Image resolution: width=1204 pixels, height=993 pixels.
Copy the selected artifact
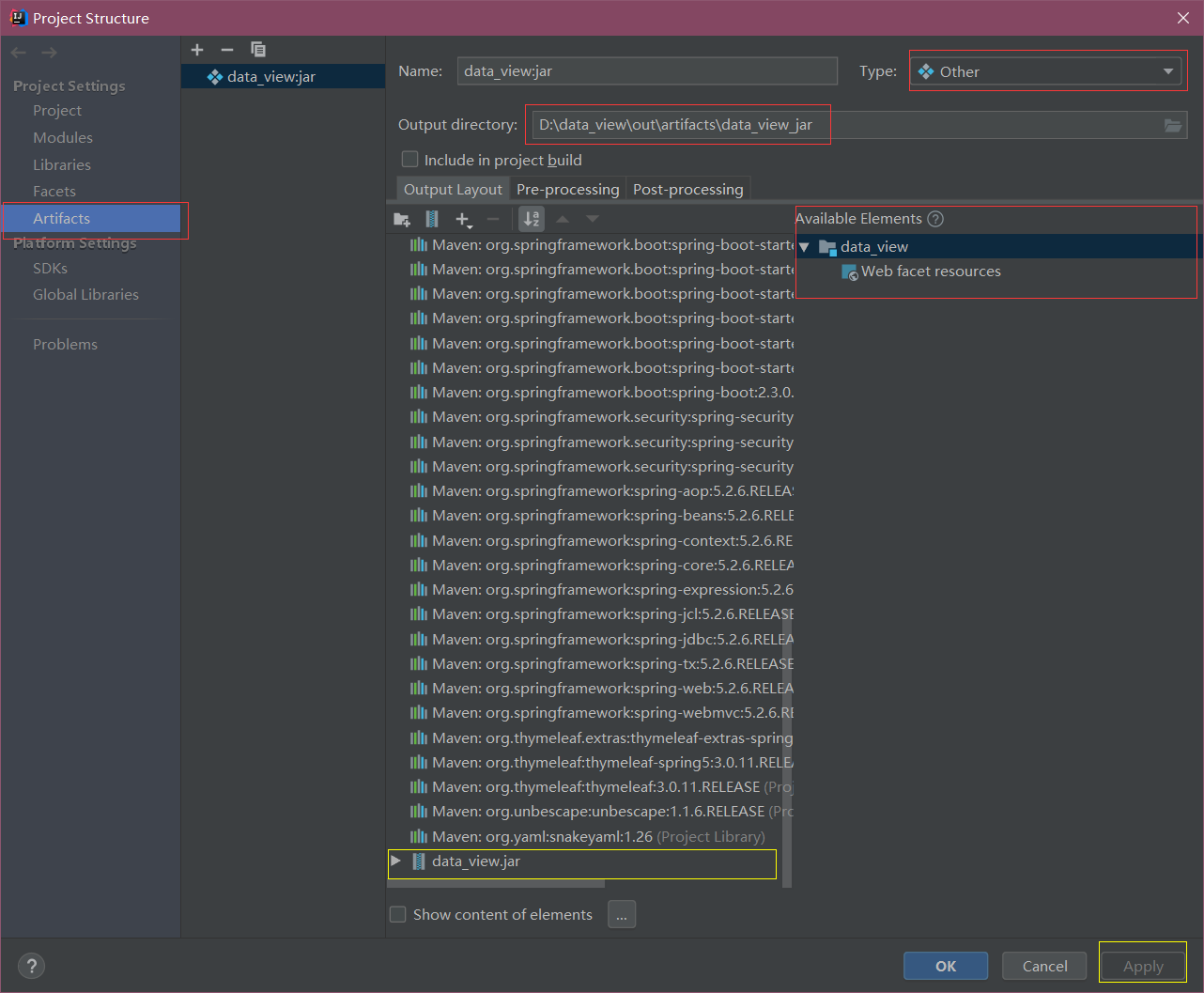[258, 50]
